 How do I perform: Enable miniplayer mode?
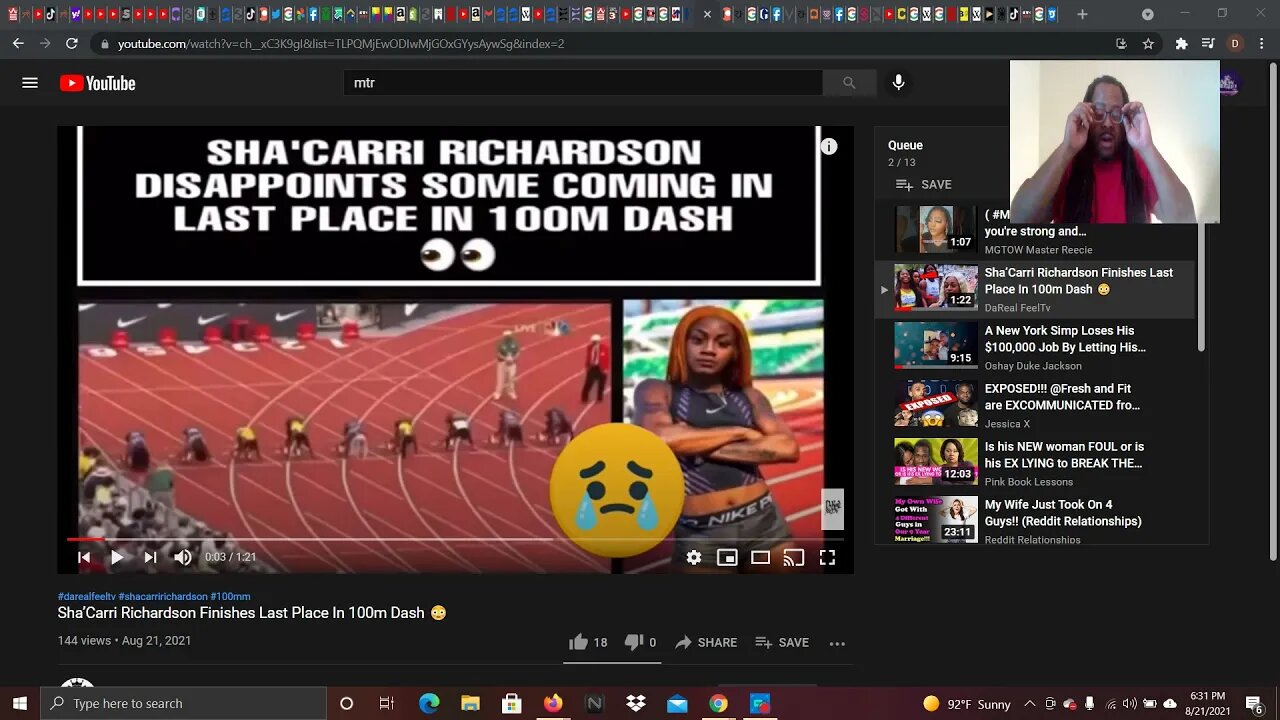click(x=727, y=558)
